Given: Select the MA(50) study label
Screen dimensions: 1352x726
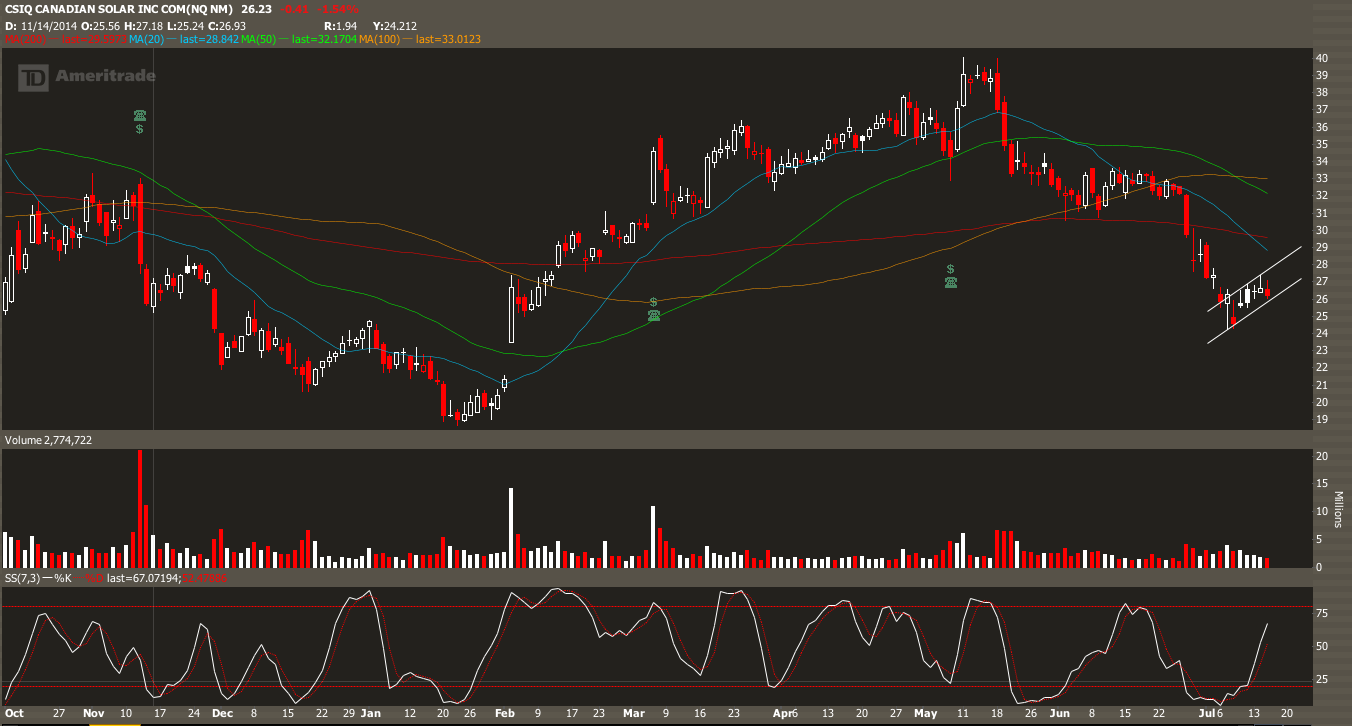Looking at the screenshot, I should (257, 39).
